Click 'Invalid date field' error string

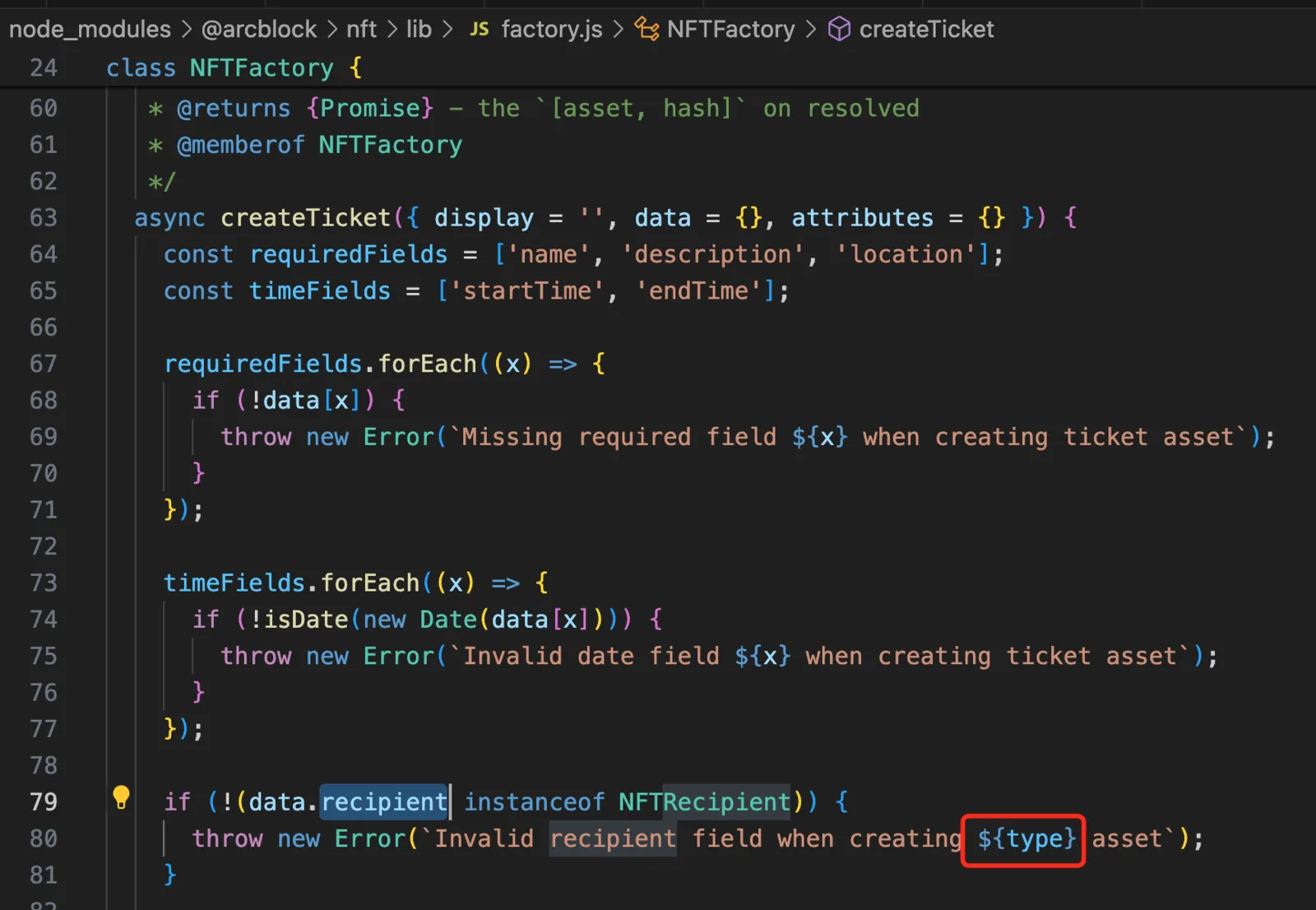coord(591,657)
